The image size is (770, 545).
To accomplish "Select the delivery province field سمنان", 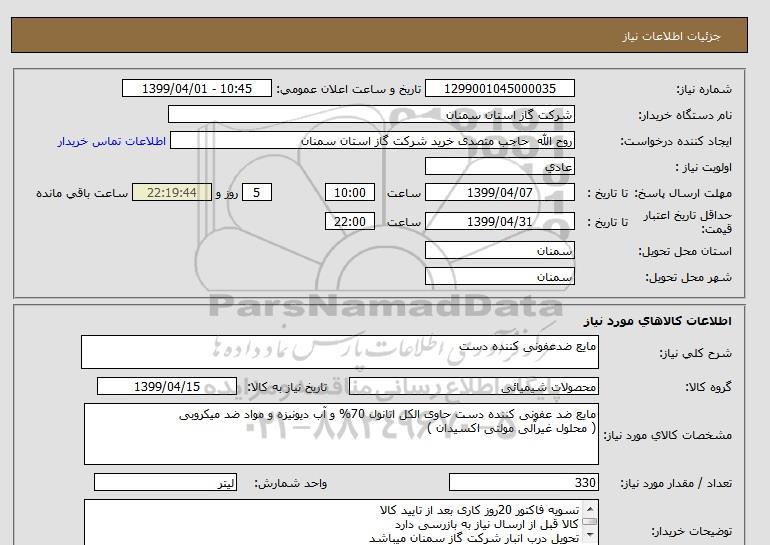I will pos(499,250).
